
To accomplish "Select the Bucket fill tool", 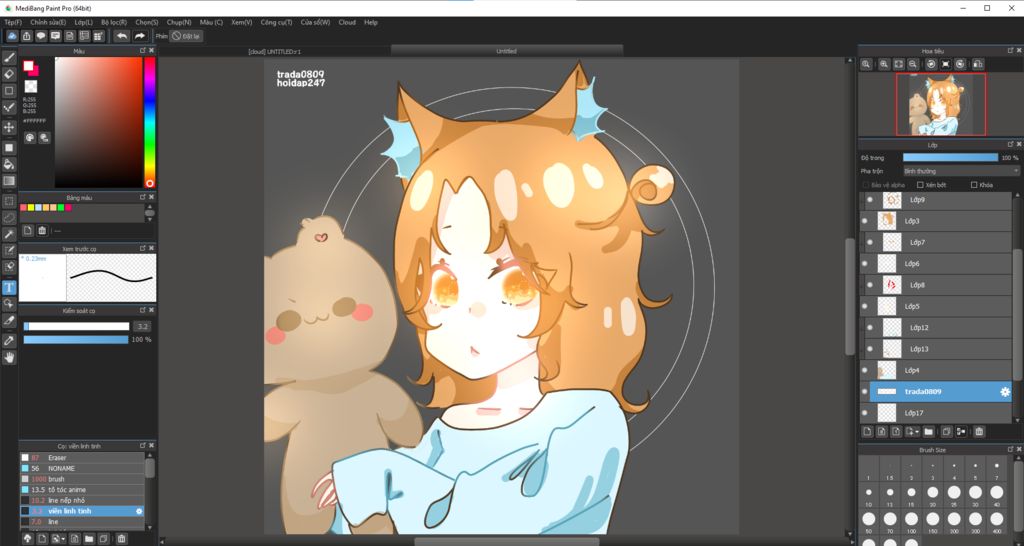I will point(9,164).
